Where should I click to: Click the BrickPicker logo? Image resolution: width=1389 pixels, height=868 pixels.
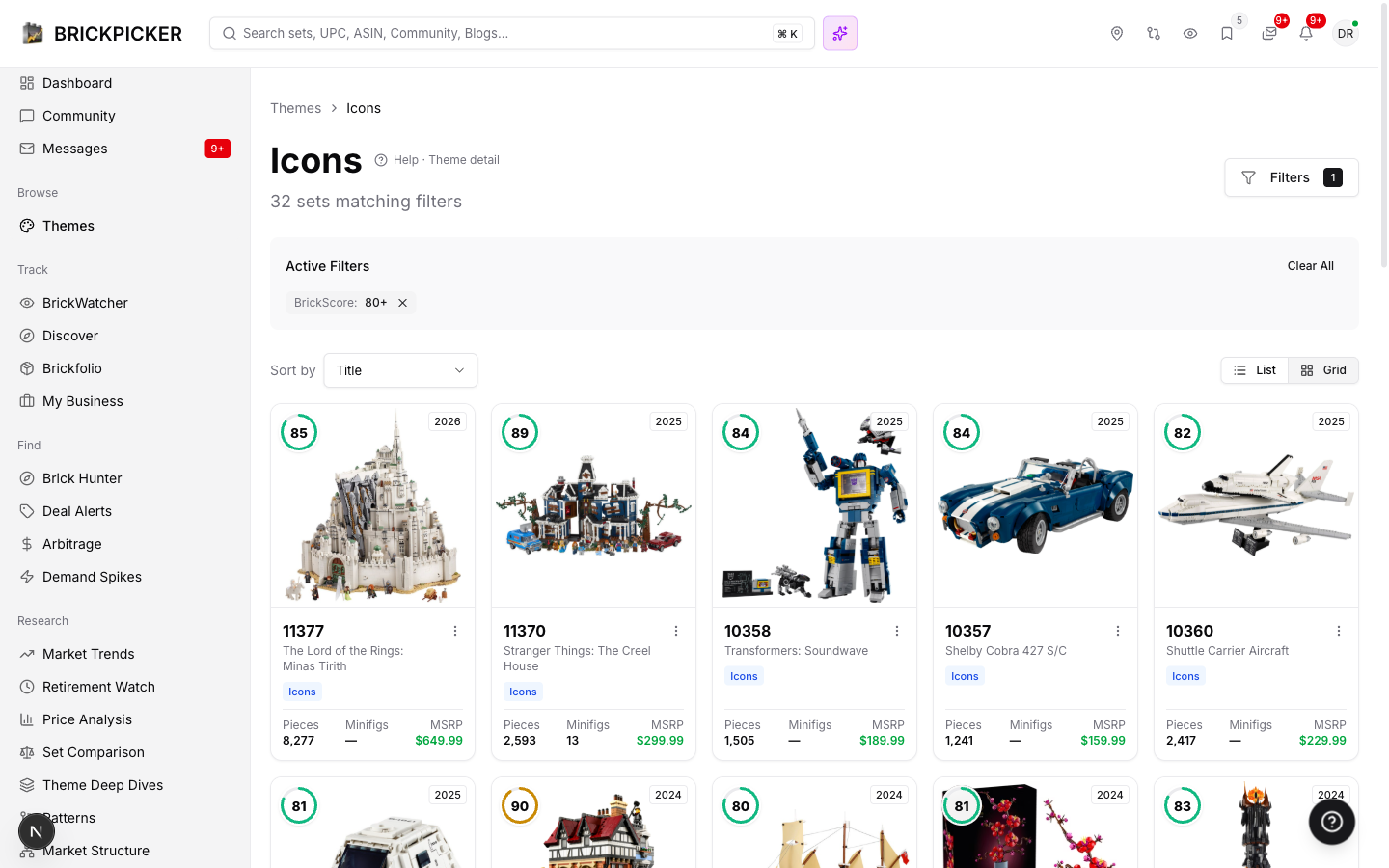click(101, 34)
